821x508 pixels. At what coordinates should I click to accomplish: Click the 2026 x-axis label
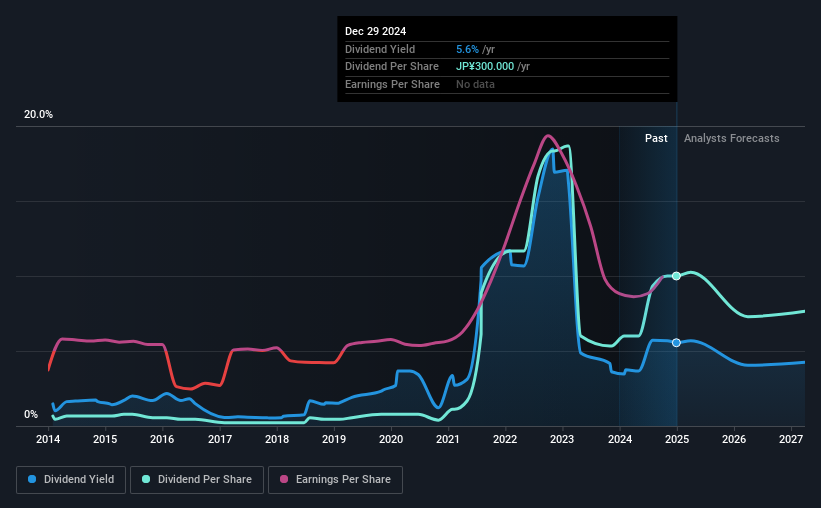pyautogui.click(x=734, y=439)
